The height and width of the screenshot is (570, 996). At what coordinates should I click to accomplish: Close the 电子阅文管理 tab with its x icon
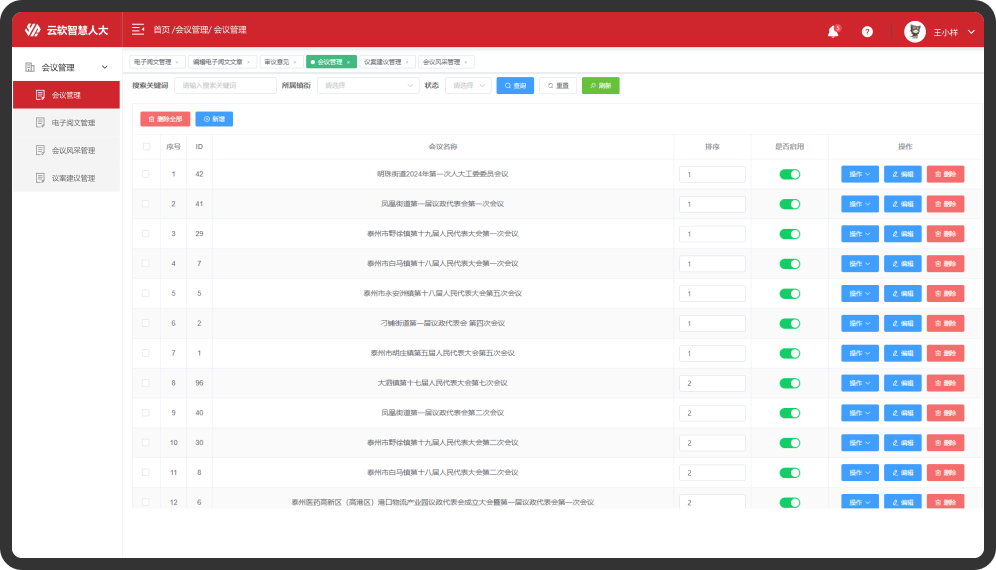[x=178, y=62]
